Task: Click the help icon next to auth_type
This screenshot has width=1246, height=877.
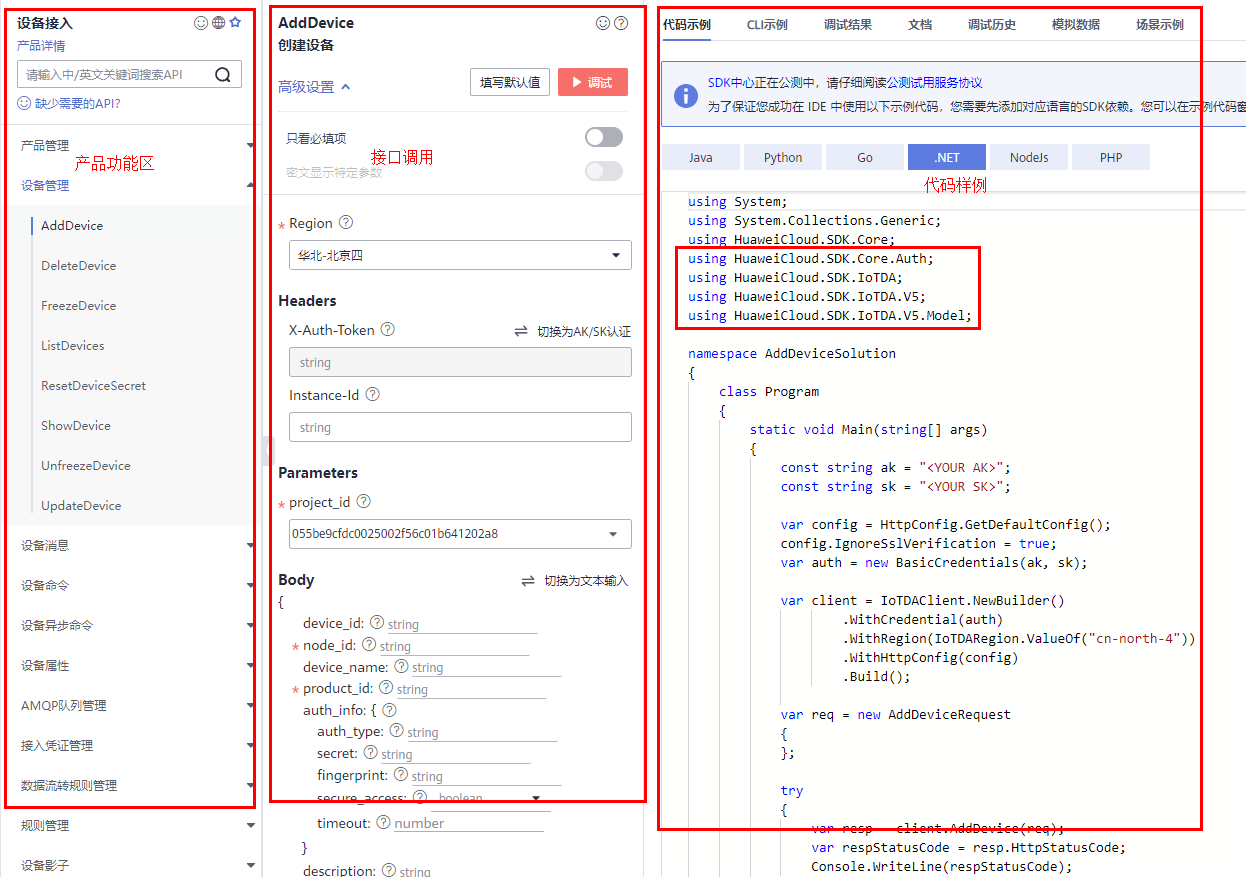Action: (396, 731)
